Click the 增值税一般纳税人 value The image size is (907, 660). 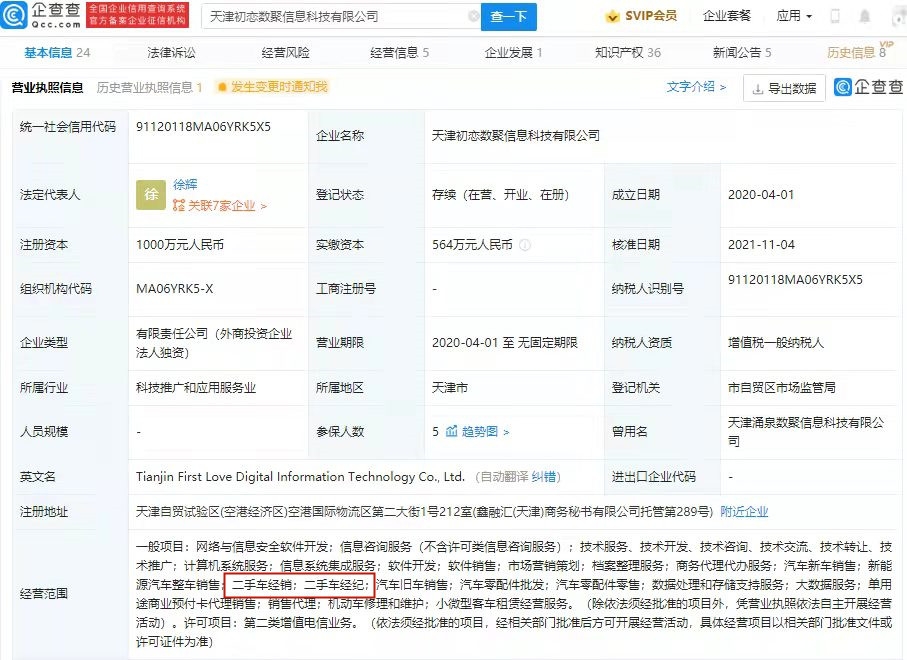(776, 343)
